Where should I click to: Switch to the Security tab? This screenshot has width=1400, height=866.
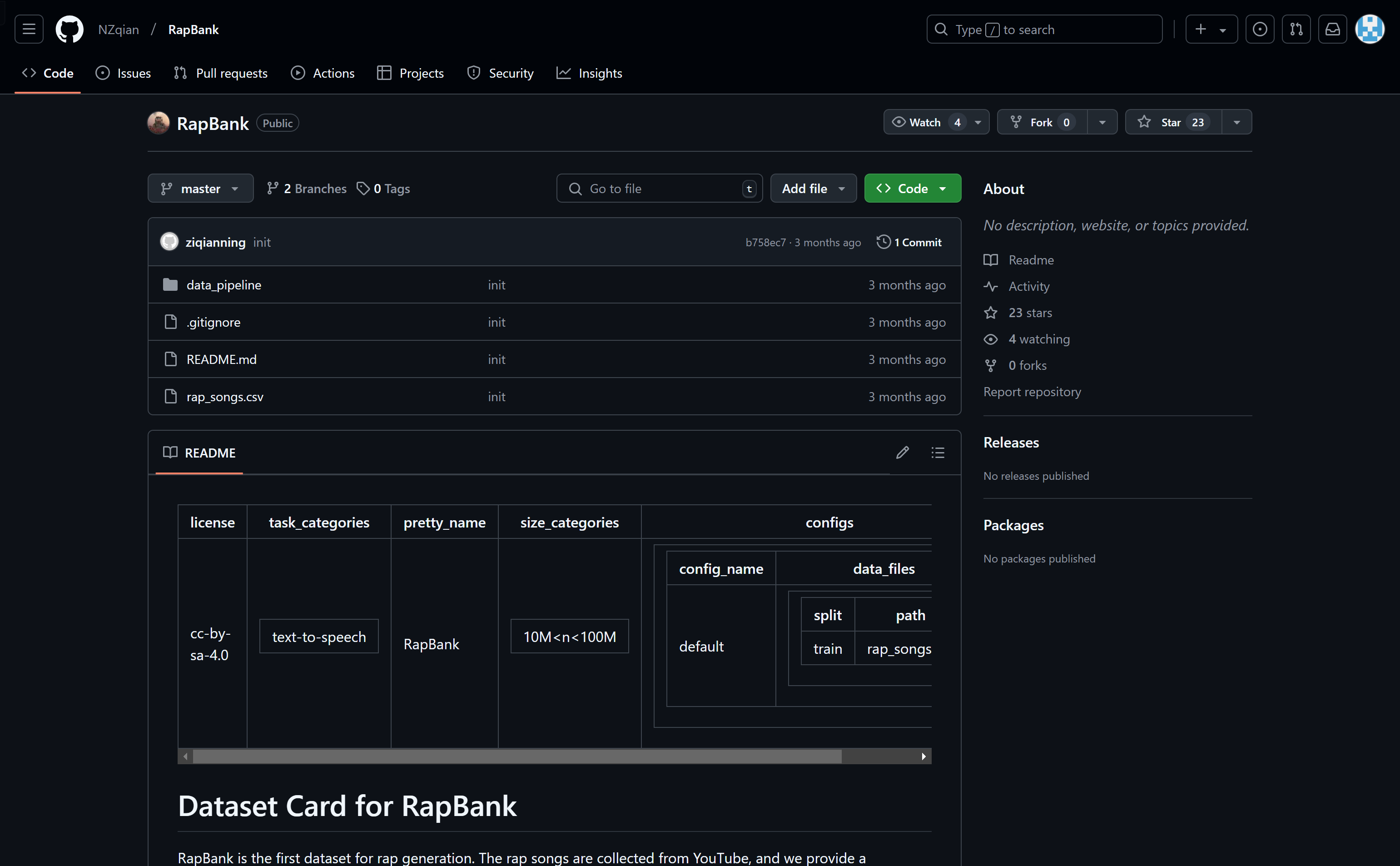pos(500,73)
